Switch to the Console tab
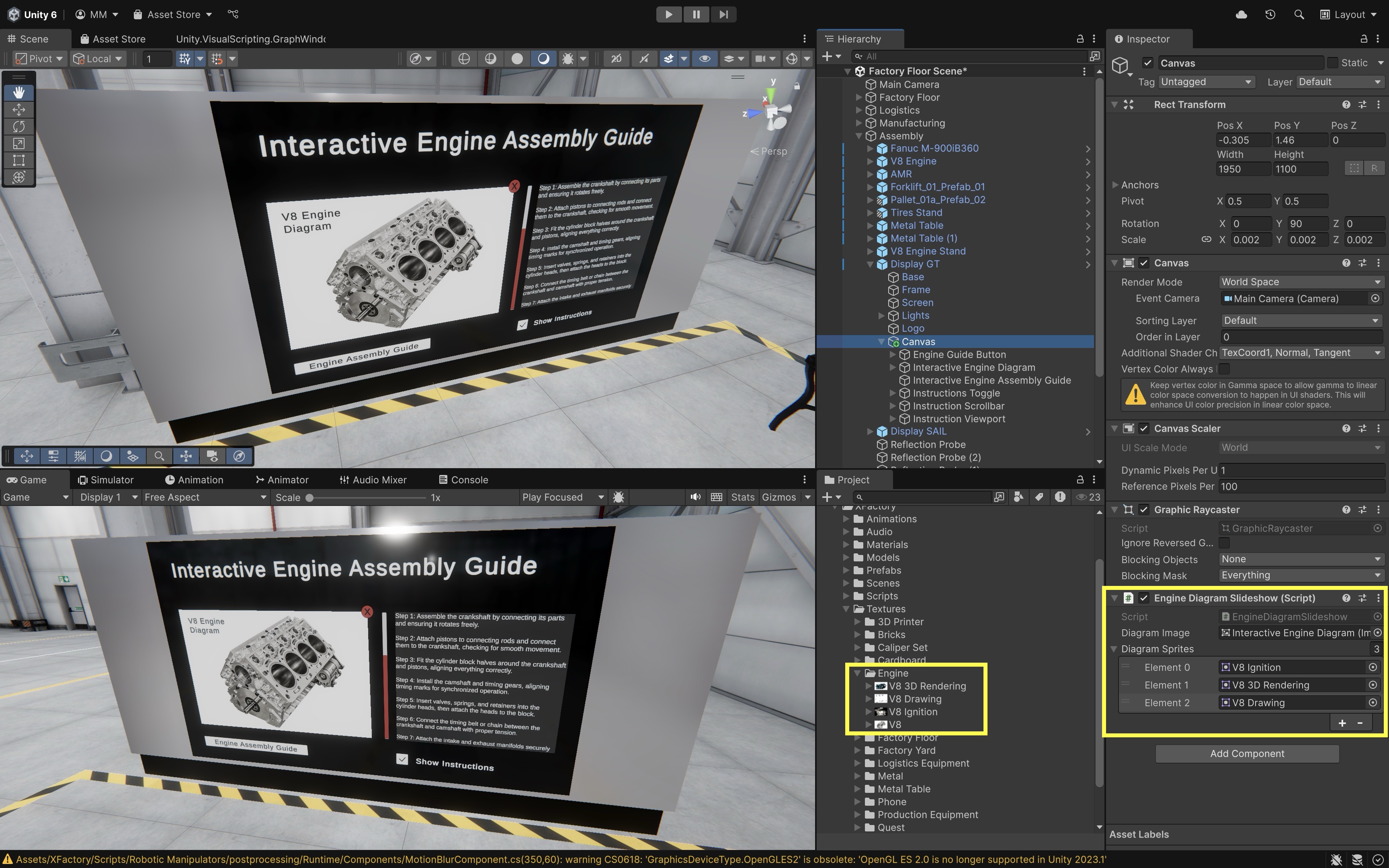 coord(463,480)
